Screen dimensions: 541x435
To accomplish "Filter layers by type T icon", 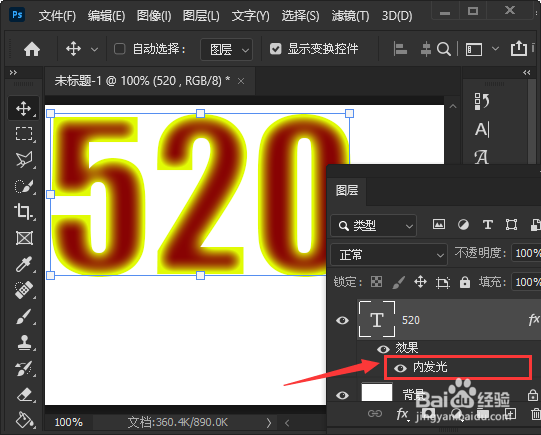I will coord(488,225).
